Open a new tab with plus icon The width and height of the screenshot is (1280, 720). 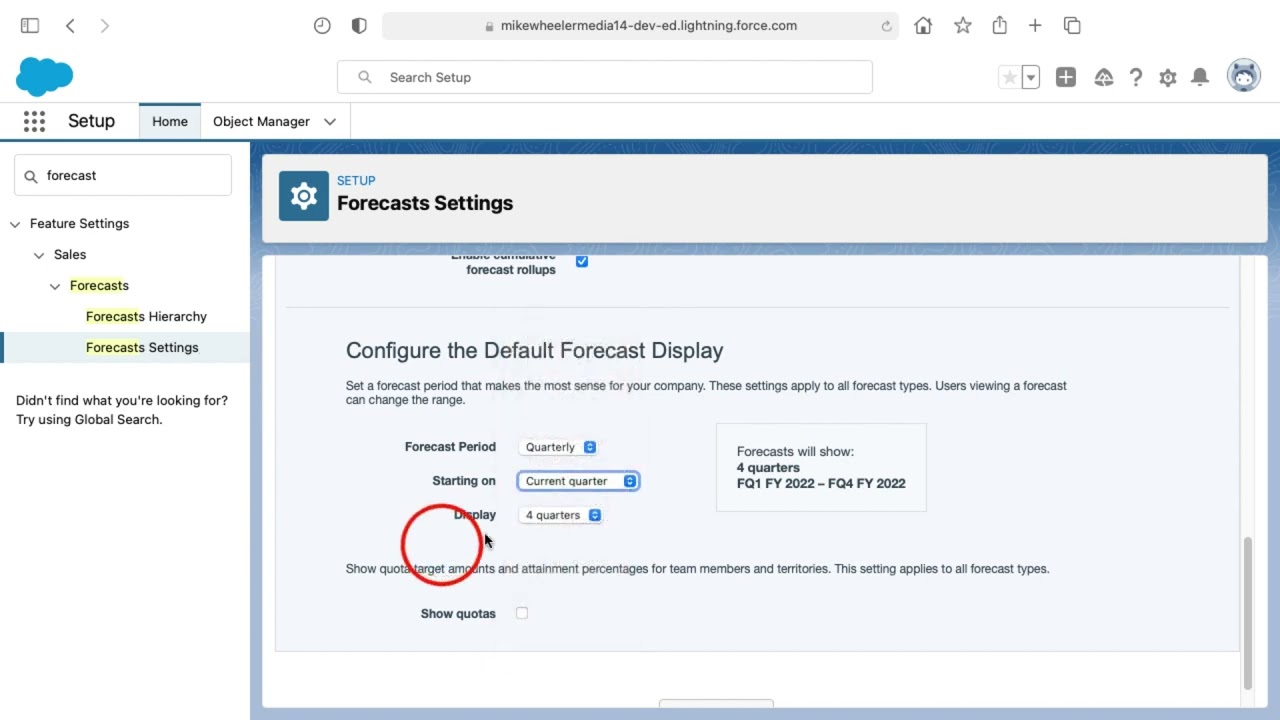(x=1035, y=26)
